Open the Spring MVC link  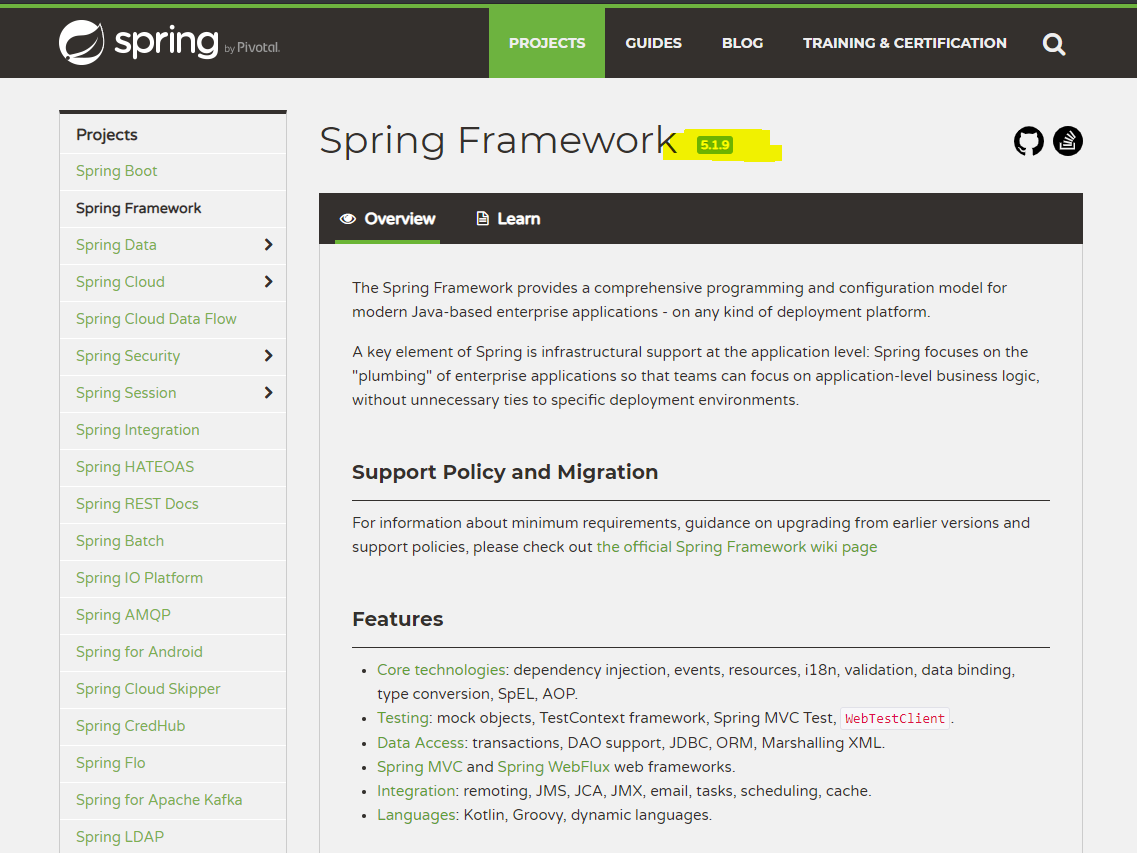tap(419, 767)
